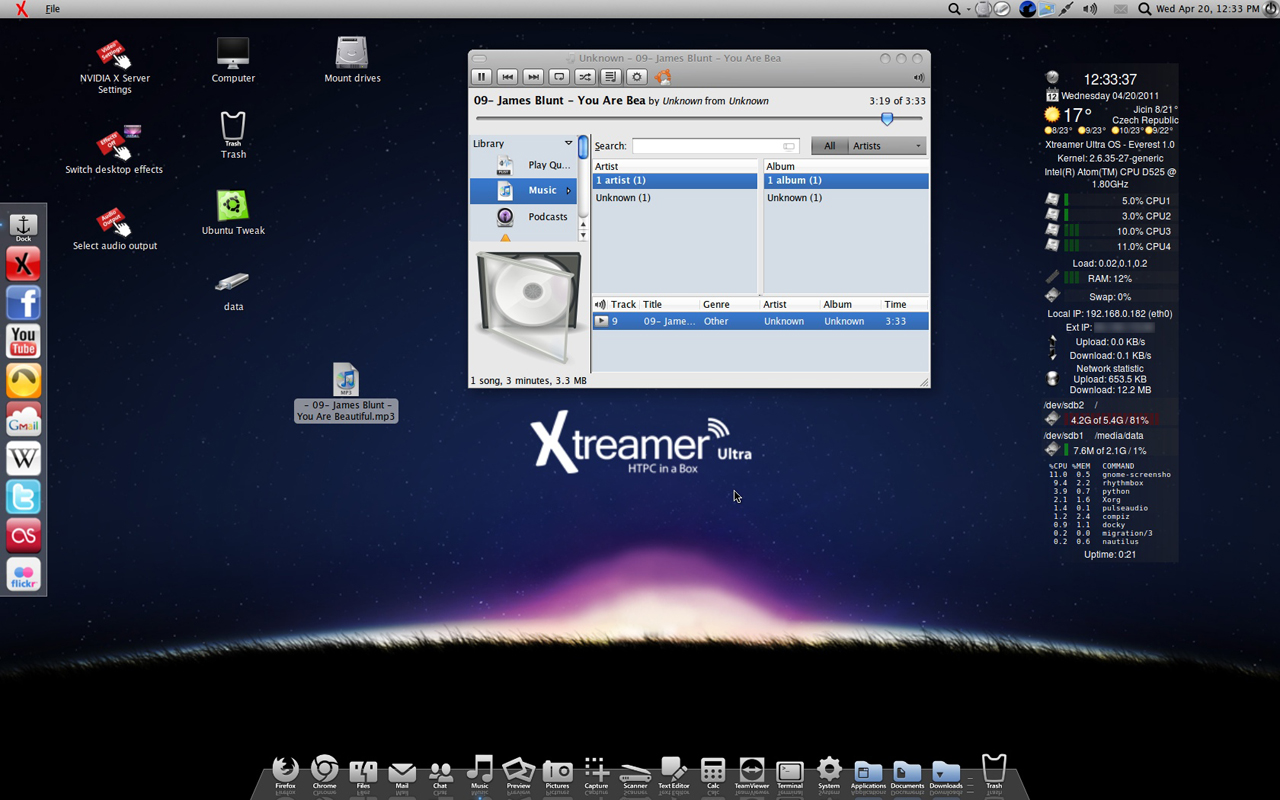The height and width of the screenshot is (800, 1280).
Task: Toggle the gear visualization button
Action: pos(637,77)
